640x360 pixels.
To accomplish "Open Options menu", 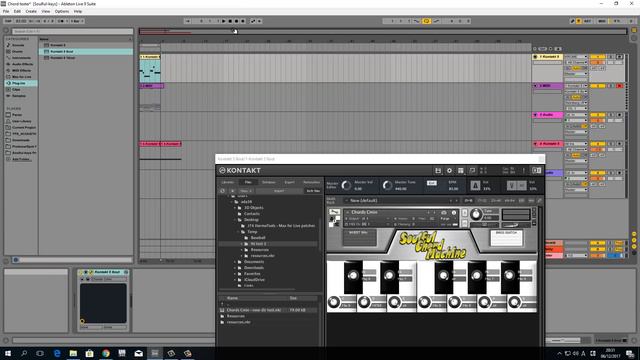I will 62,11.
